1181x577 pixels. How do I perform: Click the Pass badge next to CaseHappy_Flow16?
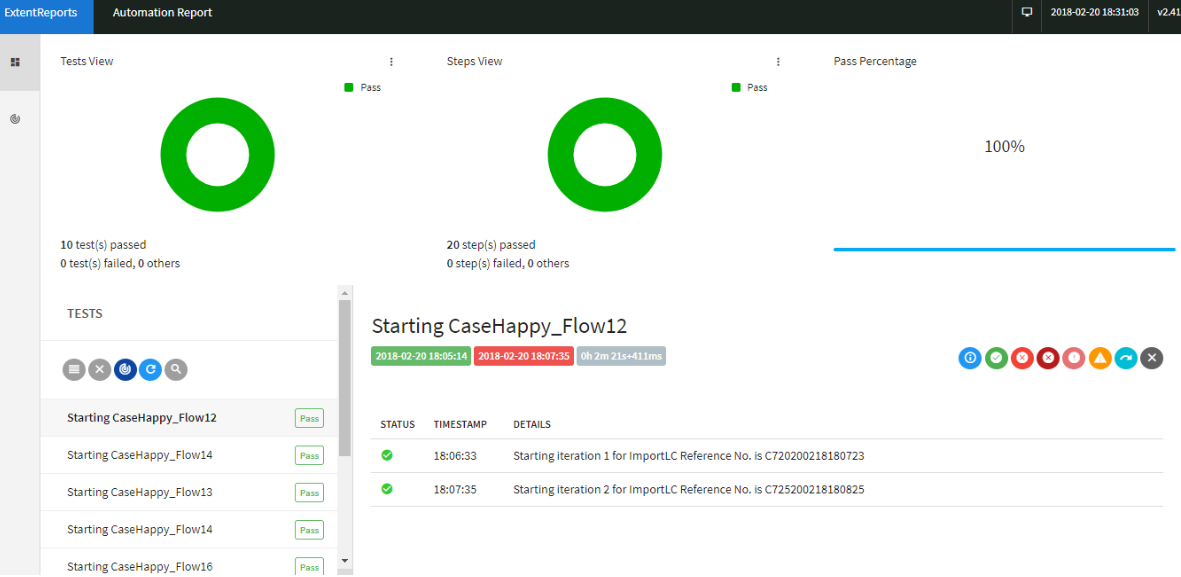(x=308, y=566)
